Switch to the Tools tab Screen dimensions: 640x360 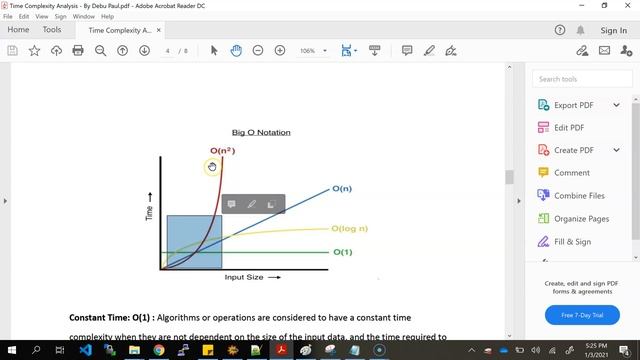tap(52, 30)
